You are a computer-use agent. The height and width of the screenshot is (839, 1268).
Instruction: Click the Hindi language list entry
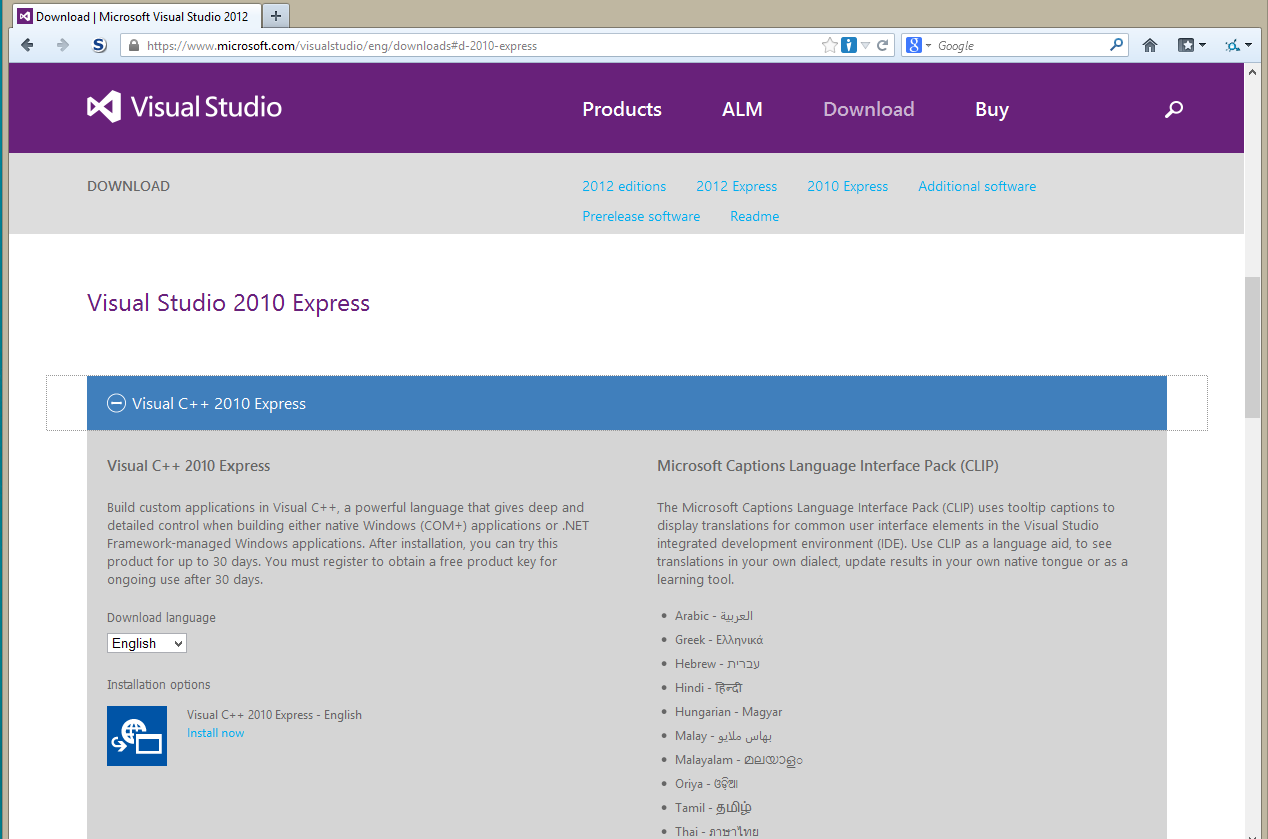pyautogui.click(x=709, y=688)
